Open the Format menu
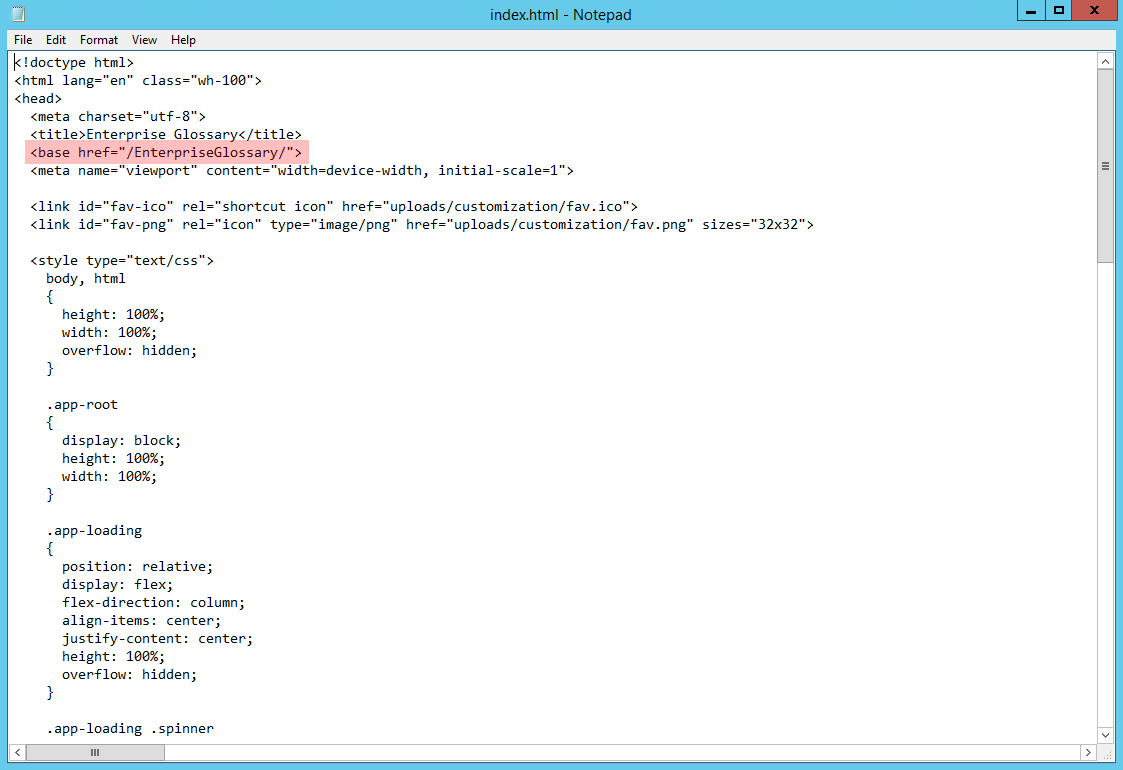 pyautogui.click(x=99, y=40)
